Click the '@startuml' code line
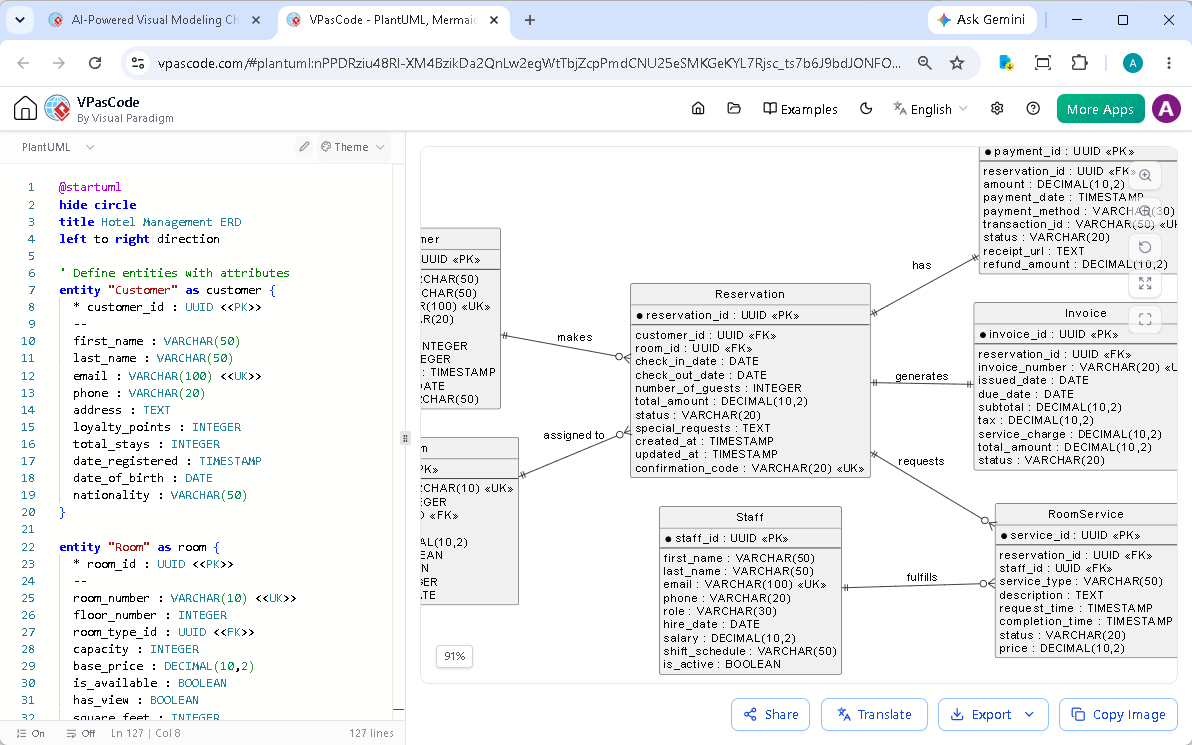Image resolution: width=1192 pixels, height=745 pixels. [90, 187]
